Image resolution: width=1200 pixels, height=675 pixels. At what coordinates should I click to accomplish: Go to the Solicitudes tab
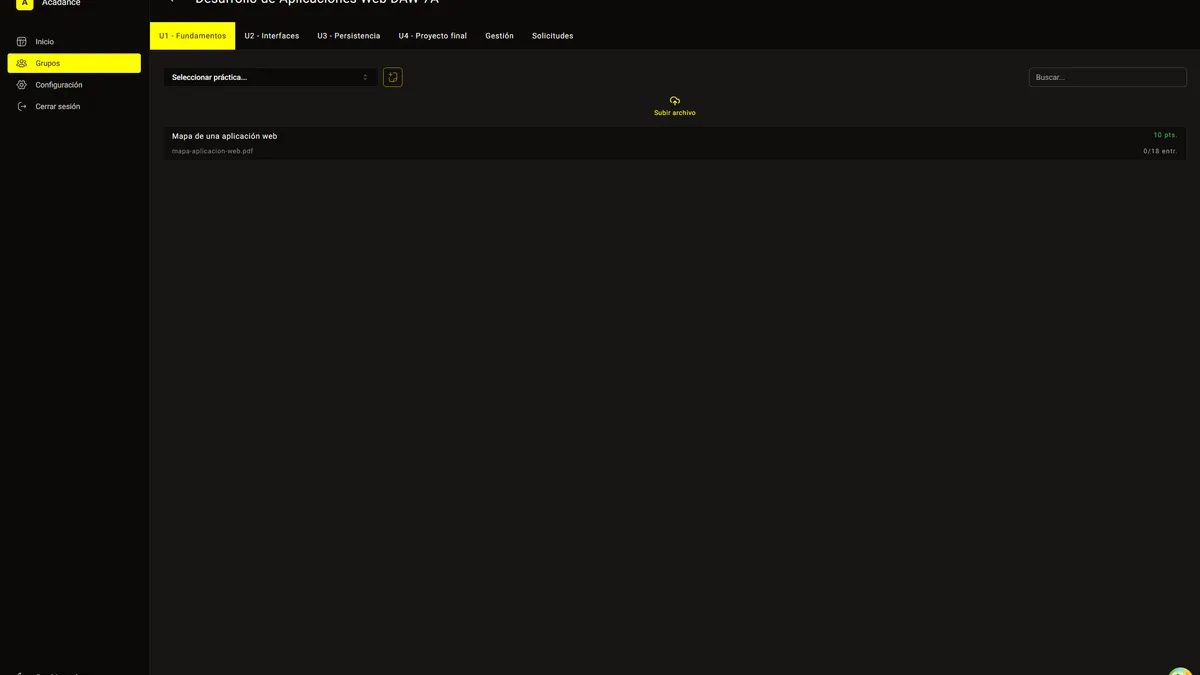click(553, 36)
